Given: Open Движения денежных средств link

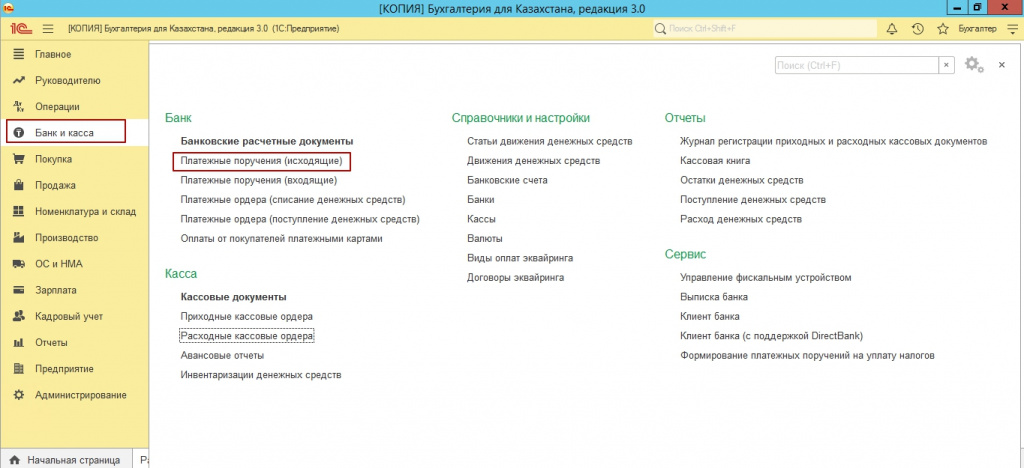Looking at the screenshot, I should [x=534, y=161].
